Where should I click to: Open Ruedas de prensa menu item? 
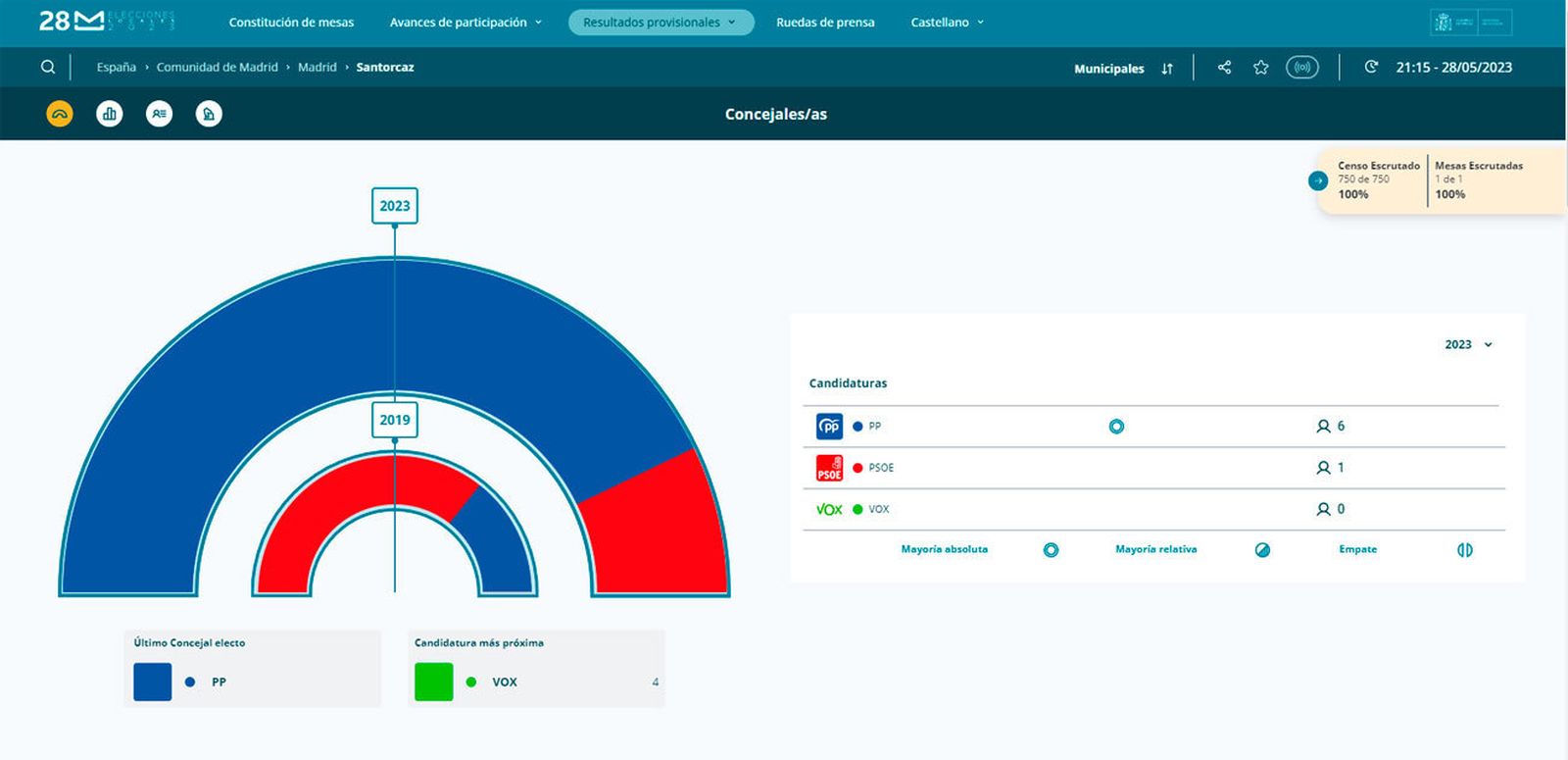tap(825, 23)
